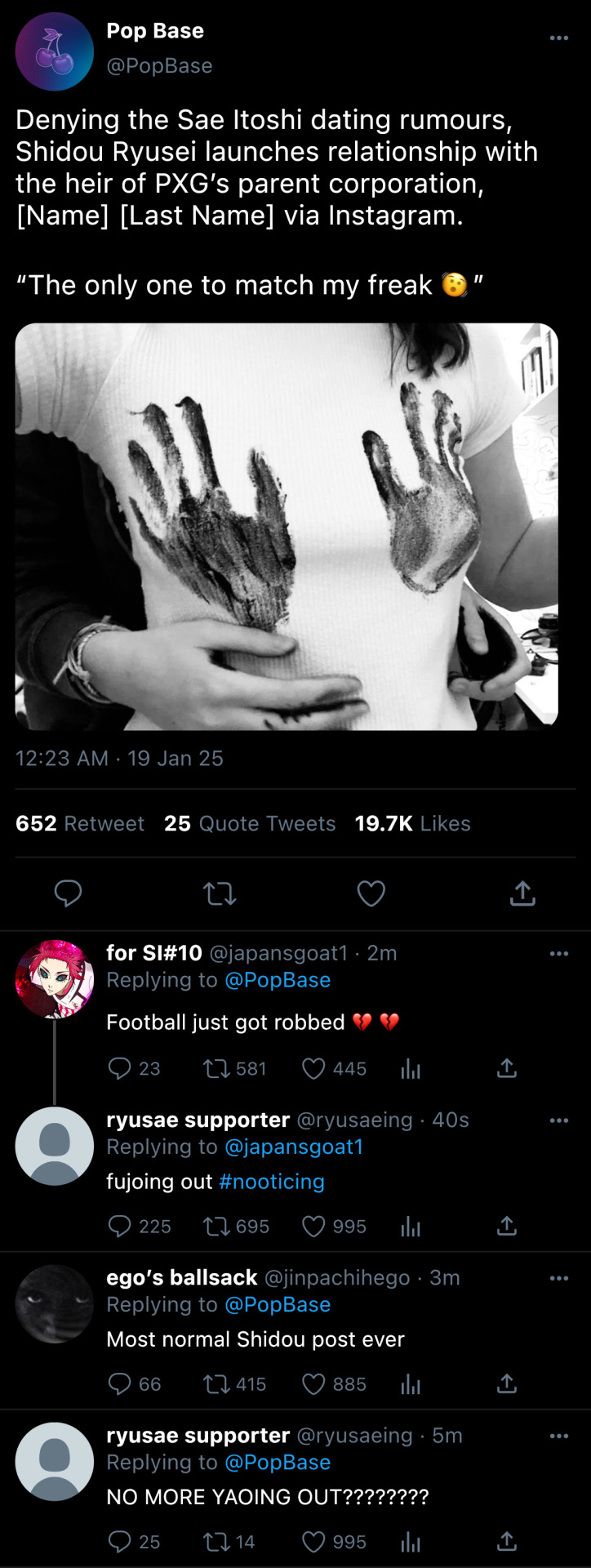Like the "Football just got robbed" reply
The height and width of the screenshot is (1568, 591).
pos(314,1068)
